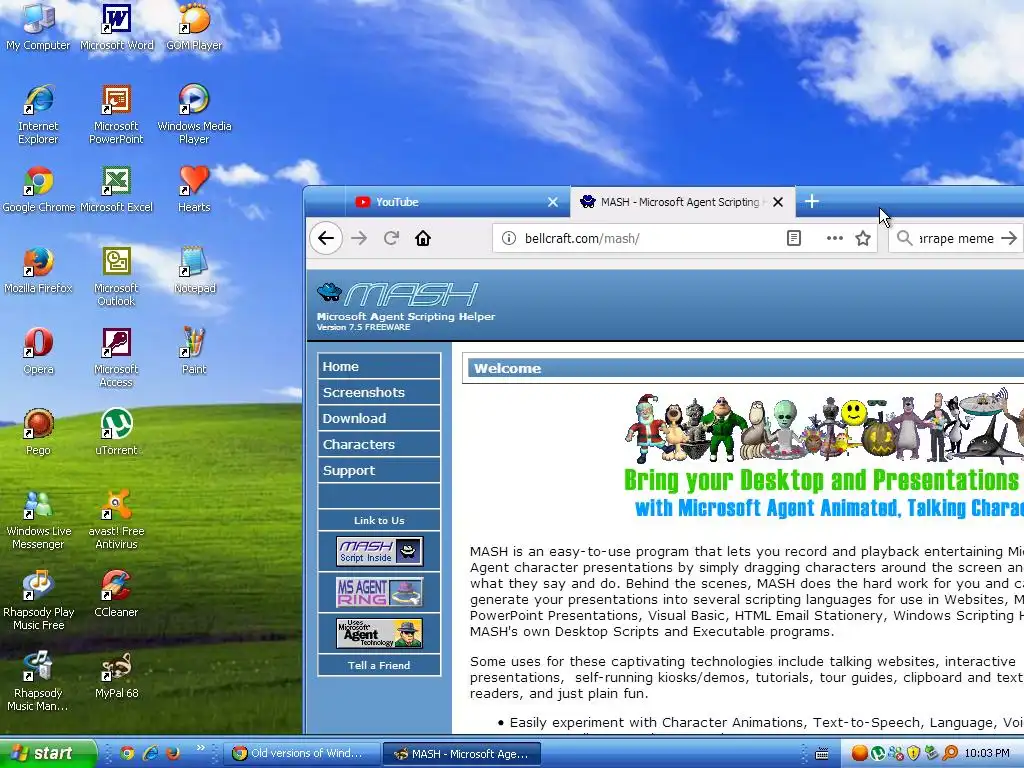This screenshot has width=1024, height=768.
Task: Launch Pego desktop icon
Action: coord(38,432)
